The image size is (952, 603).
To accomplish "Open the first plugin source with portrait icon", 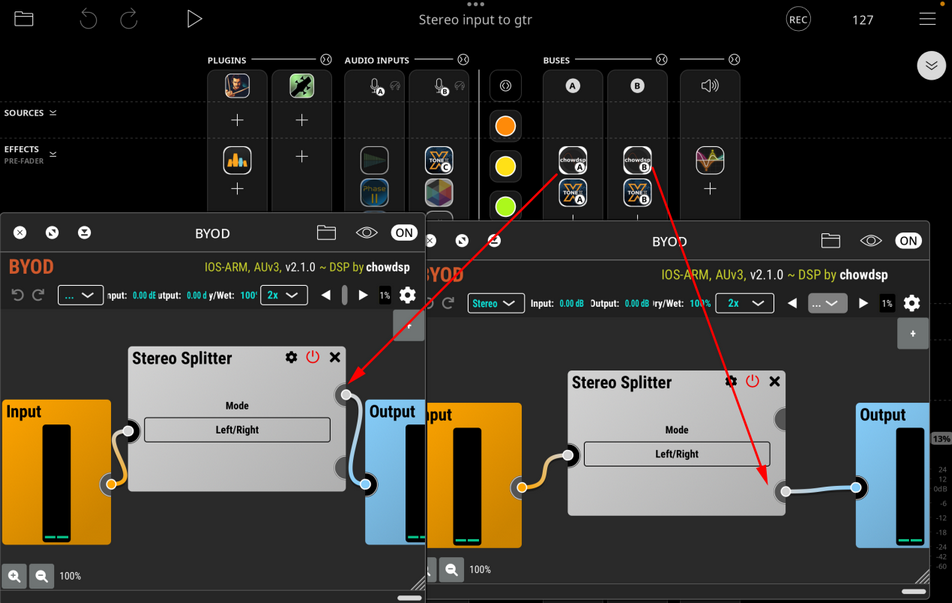I will click(x=237, y=86).
